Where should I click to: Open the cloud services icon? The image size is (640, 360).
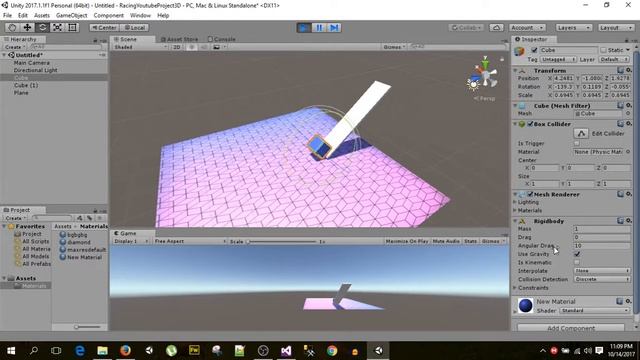[x=496, y=27]
